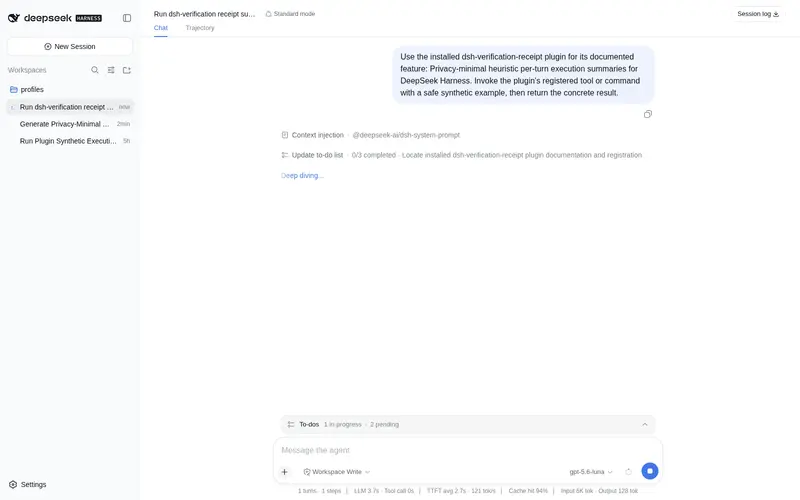800x500 pixels.
Task: Click the 1 turns status entry
Action: [307, 491]
